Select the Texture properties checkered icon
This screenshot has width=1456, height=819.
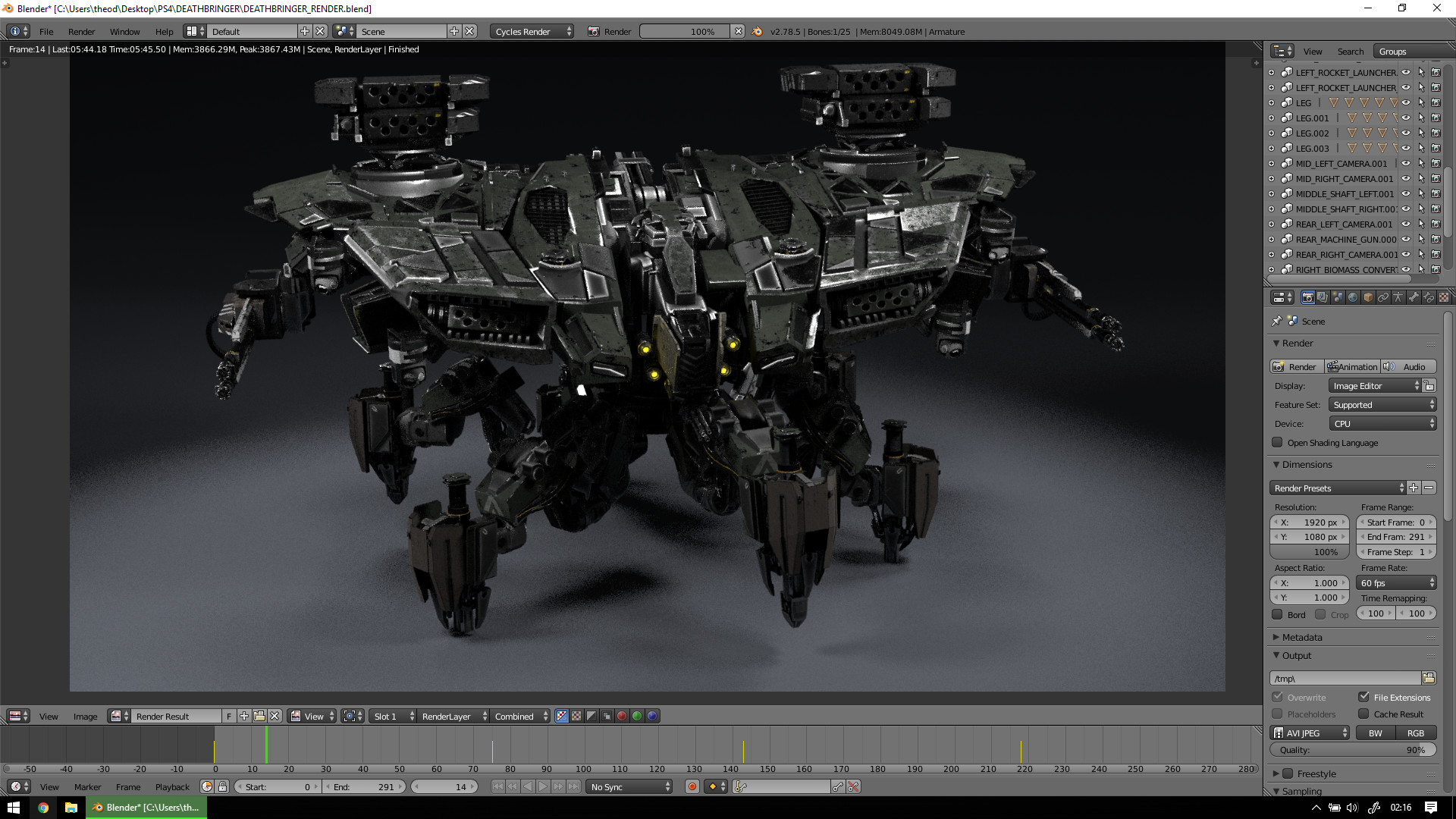pyautogui.click(x=1443, y=297)
